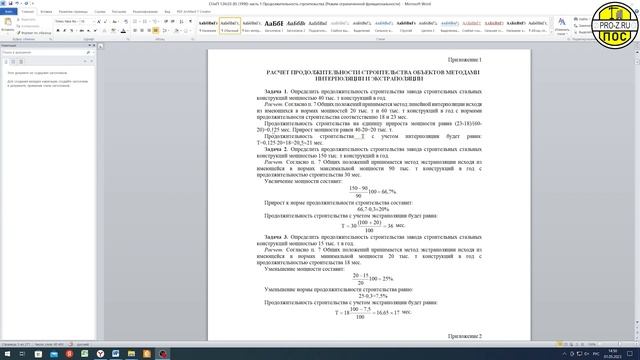The width and height of the screenshot is (640, 360).
Task: Align text left icon
Action: click(135, 30)
